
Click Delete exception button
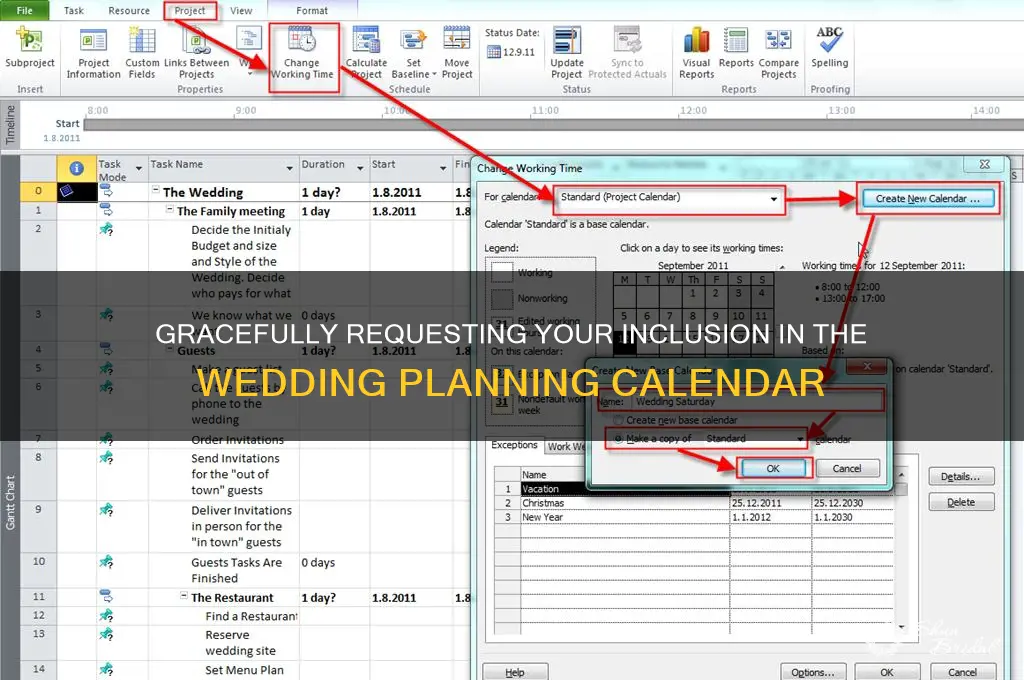[x=961, y=502]
